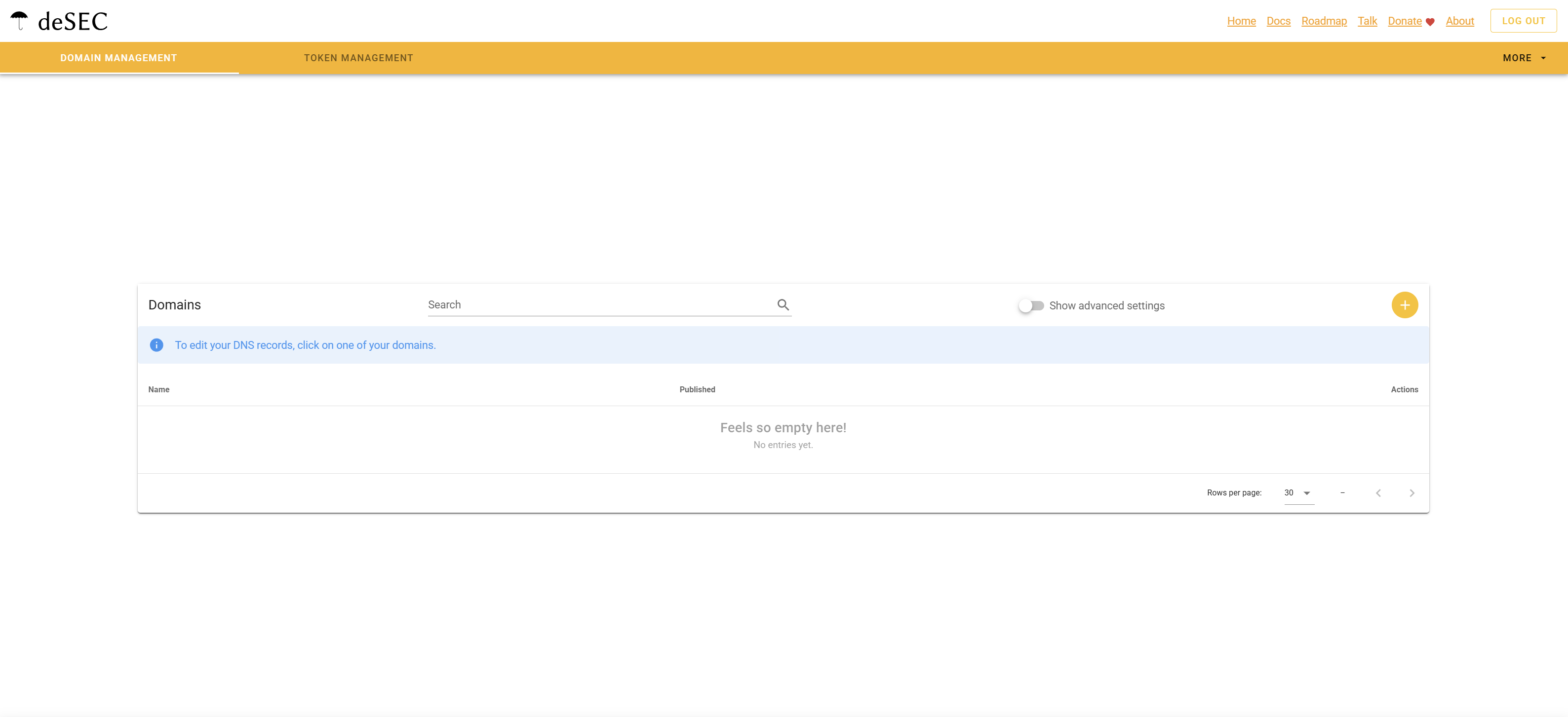Click the info icon in the blue banner
Screen dimensions: 1568x717
157,345
